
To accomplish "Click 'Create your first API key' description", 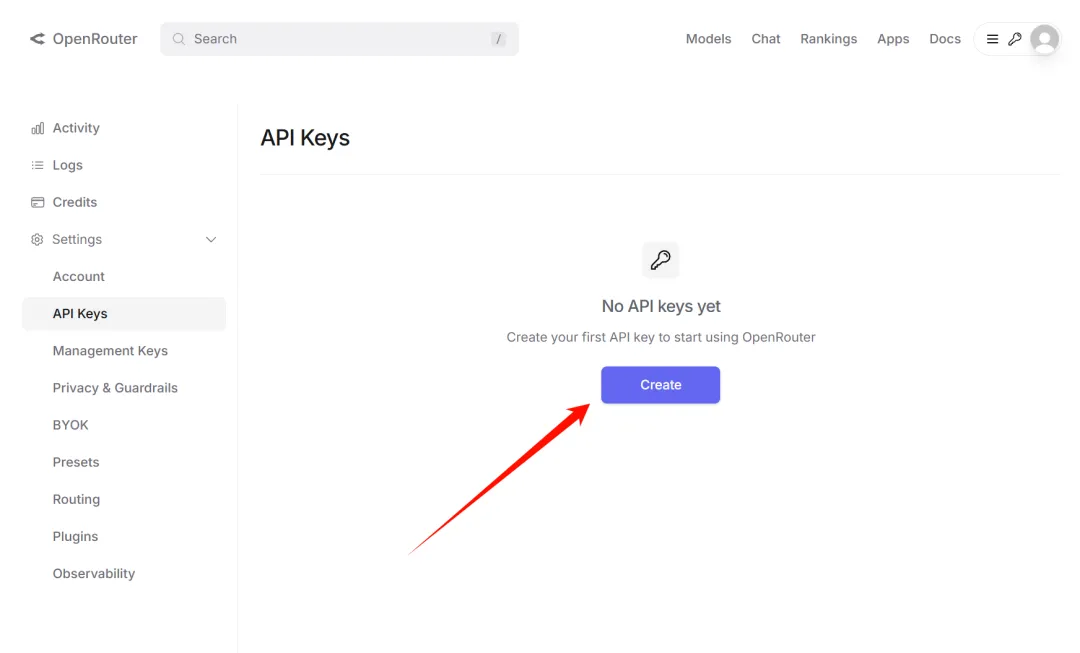I will click(661, 338).
